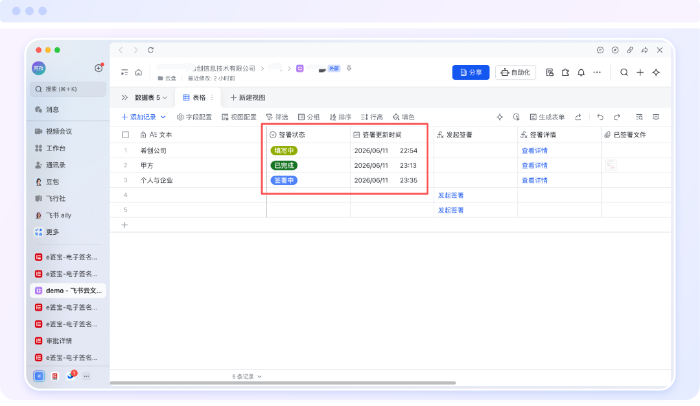Click 发起签署 in row 5
This screenshot has width=700, height=406.
pyautogui.click(x=450, y=210)
